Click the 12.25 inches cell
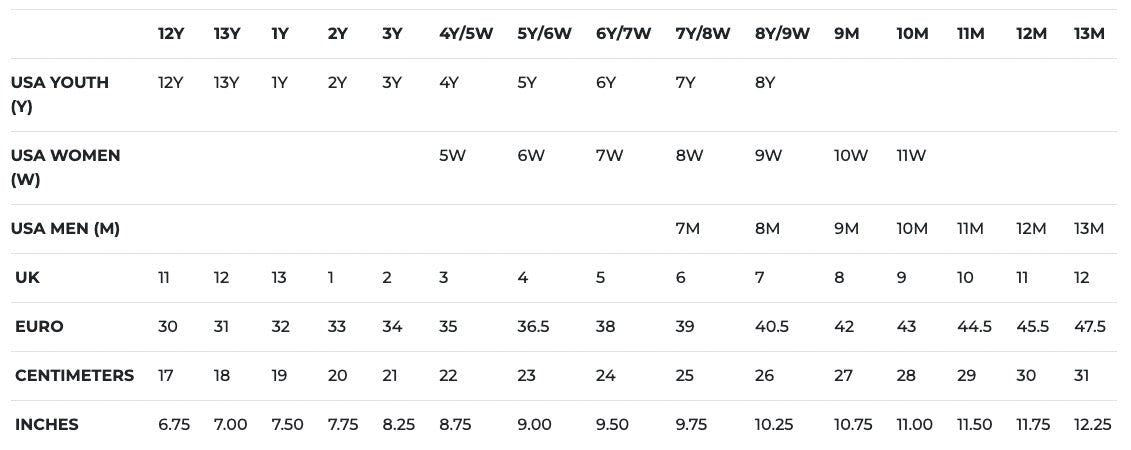Viewport: 1131px width, 450px height. [x=1092, y=425]
